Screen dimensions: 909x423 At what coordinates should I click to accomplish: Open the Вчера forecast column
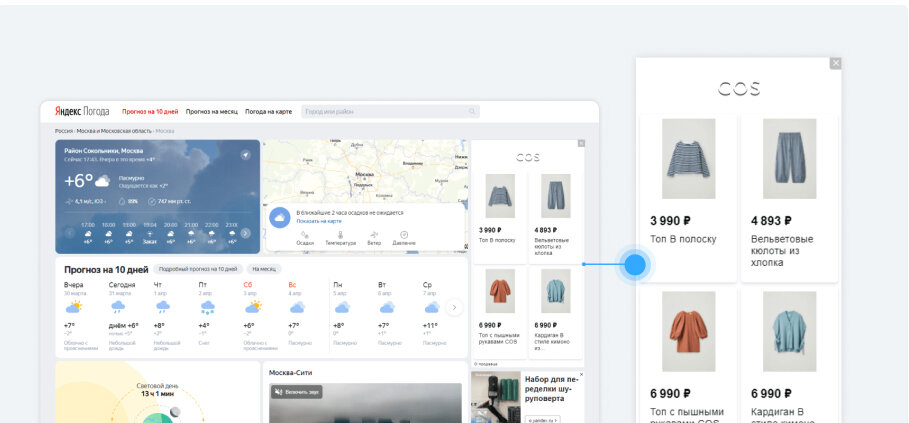[x=81, y=316]
